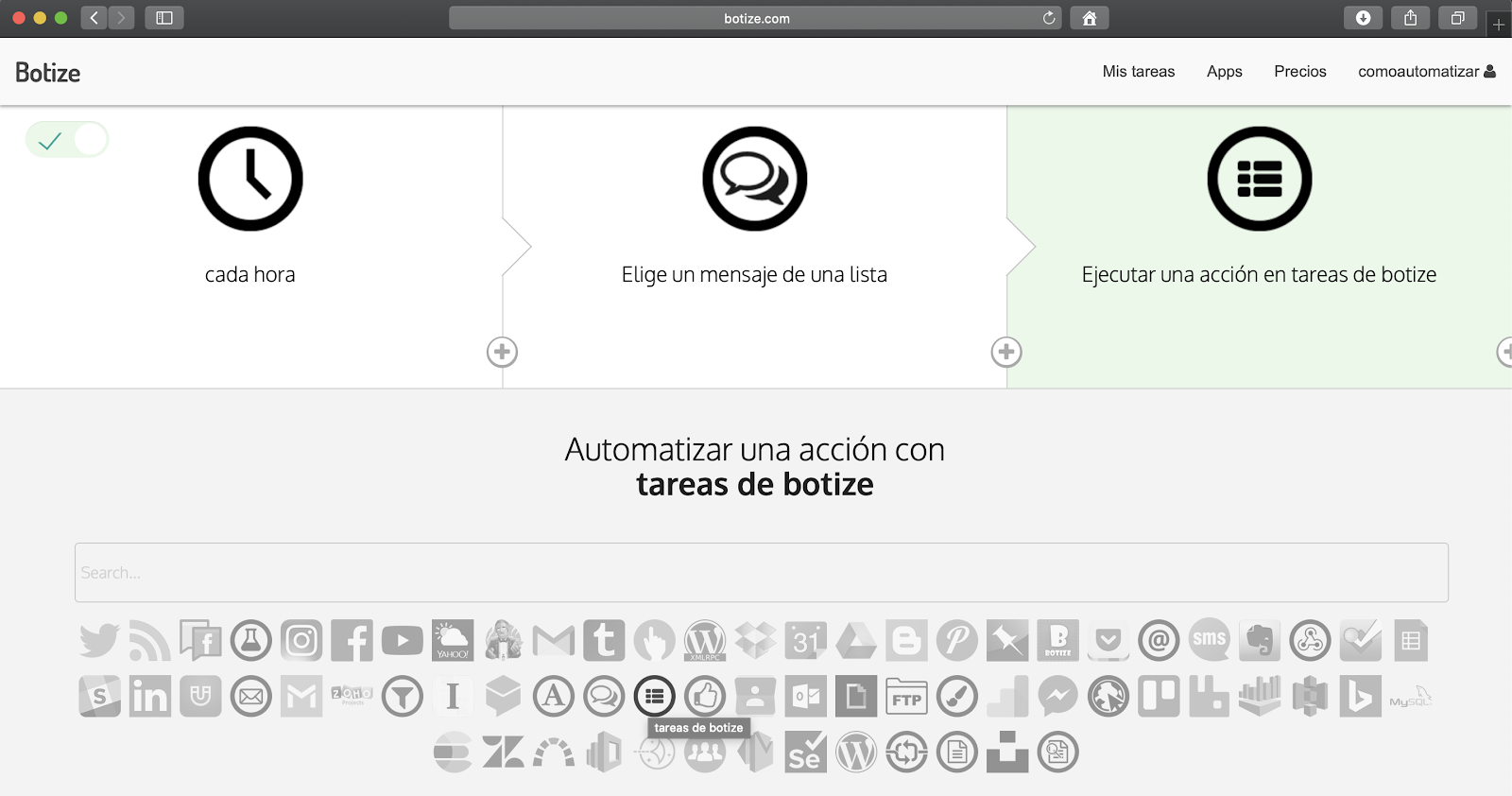Click the Safari back button
This screenshot has width=1512, height=796.
[94, 18]
